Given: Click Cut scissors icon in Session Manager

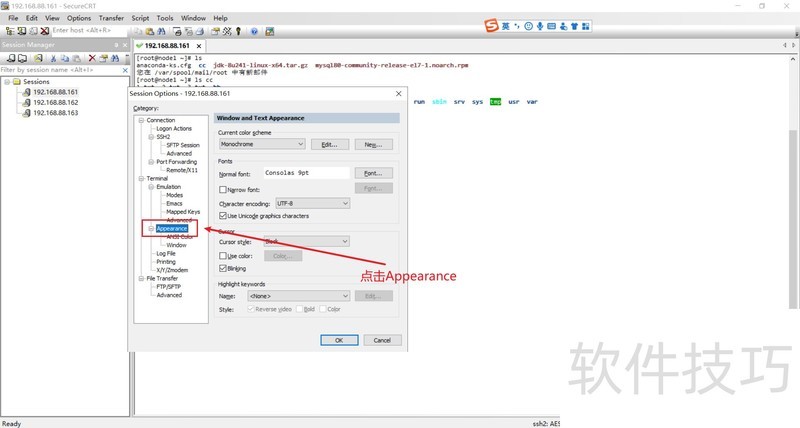Looking at the screenshot, I should tap(53, 58).
